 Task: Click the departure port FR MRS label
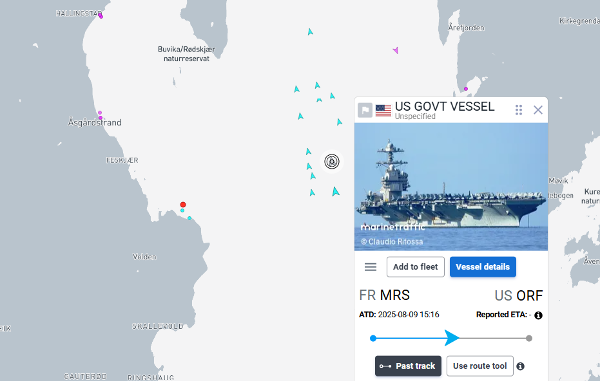(x=384, y=295)
